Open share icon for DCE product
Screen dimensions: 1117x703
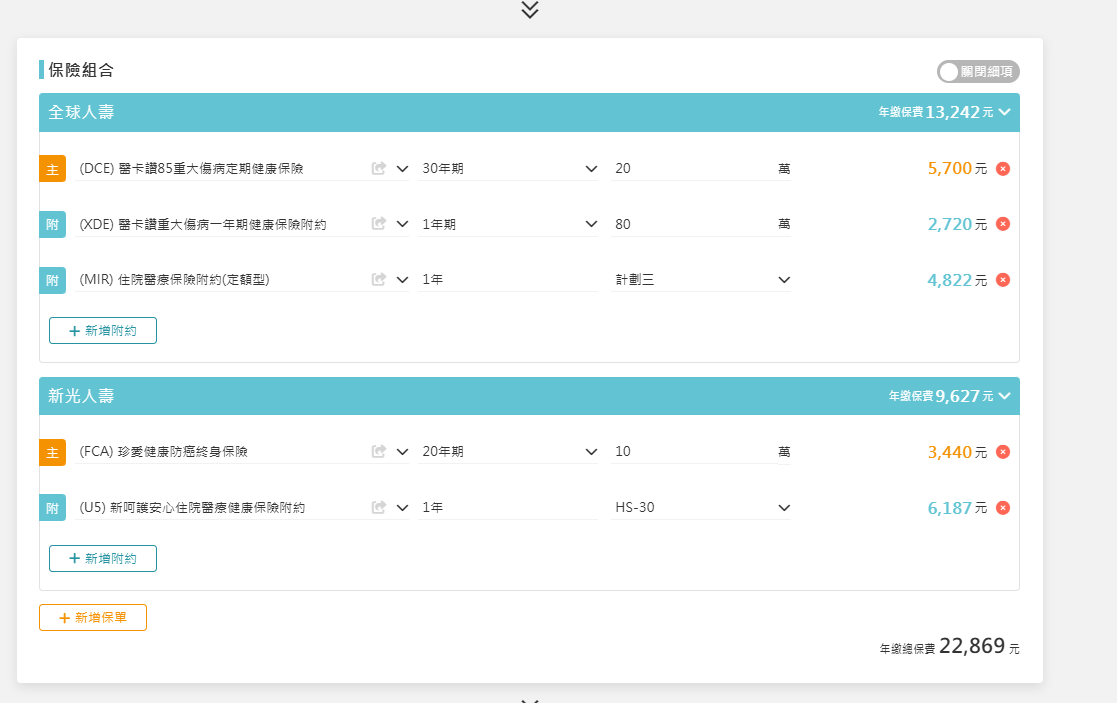tap(379, 169)
